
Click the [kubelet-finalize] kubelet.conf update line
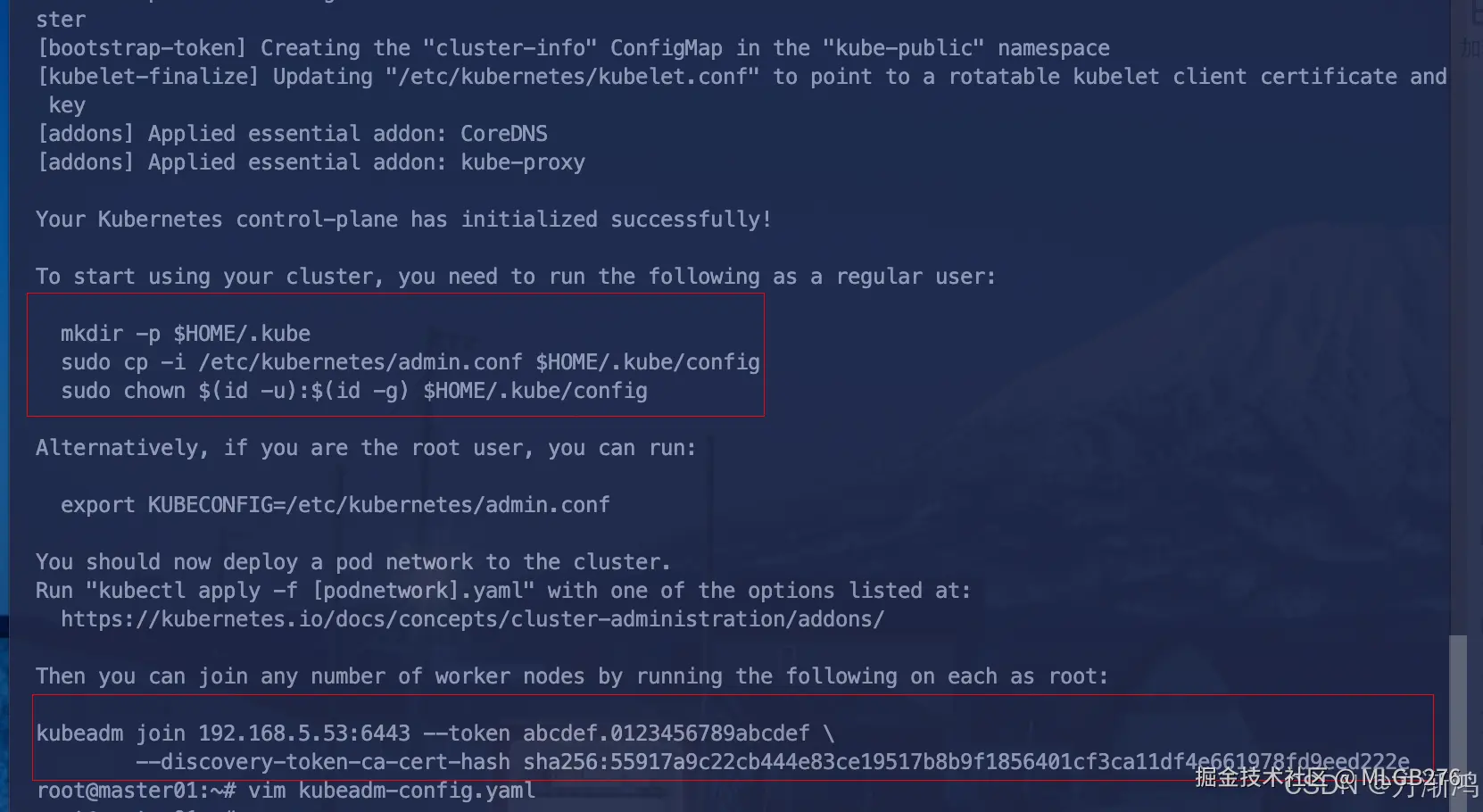[742, 77]
